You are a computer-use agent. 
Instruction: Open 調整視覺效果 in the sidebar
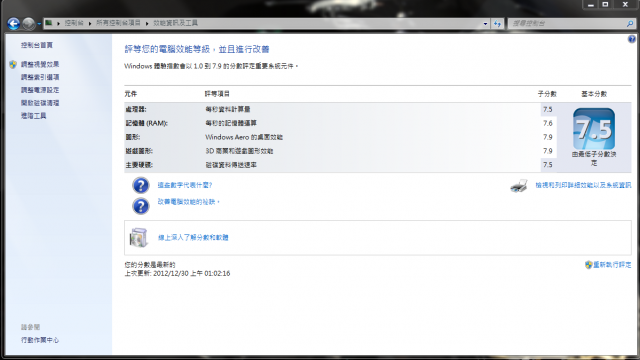coord(40,64)
